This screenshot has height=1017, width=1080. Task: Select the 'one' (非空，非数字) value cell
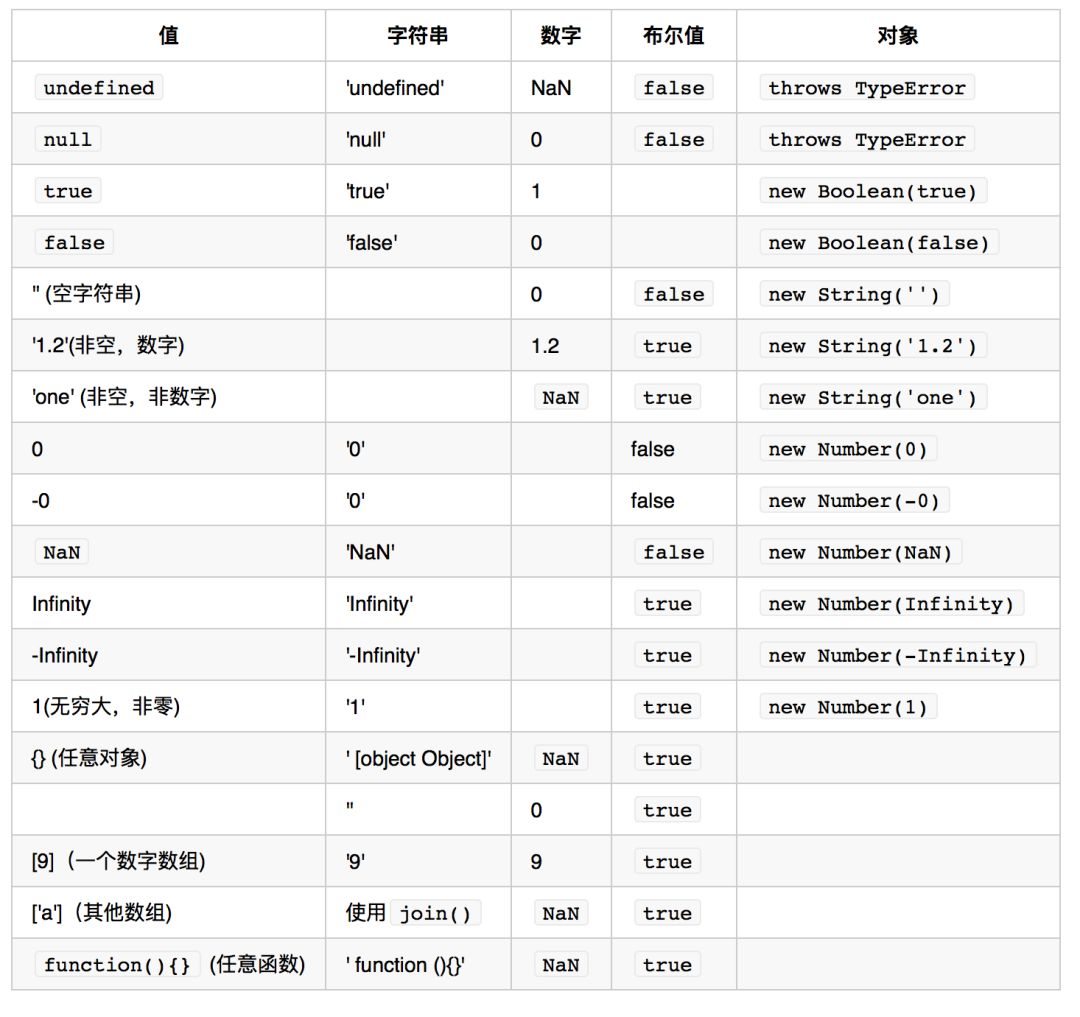[x=124, y=397]
